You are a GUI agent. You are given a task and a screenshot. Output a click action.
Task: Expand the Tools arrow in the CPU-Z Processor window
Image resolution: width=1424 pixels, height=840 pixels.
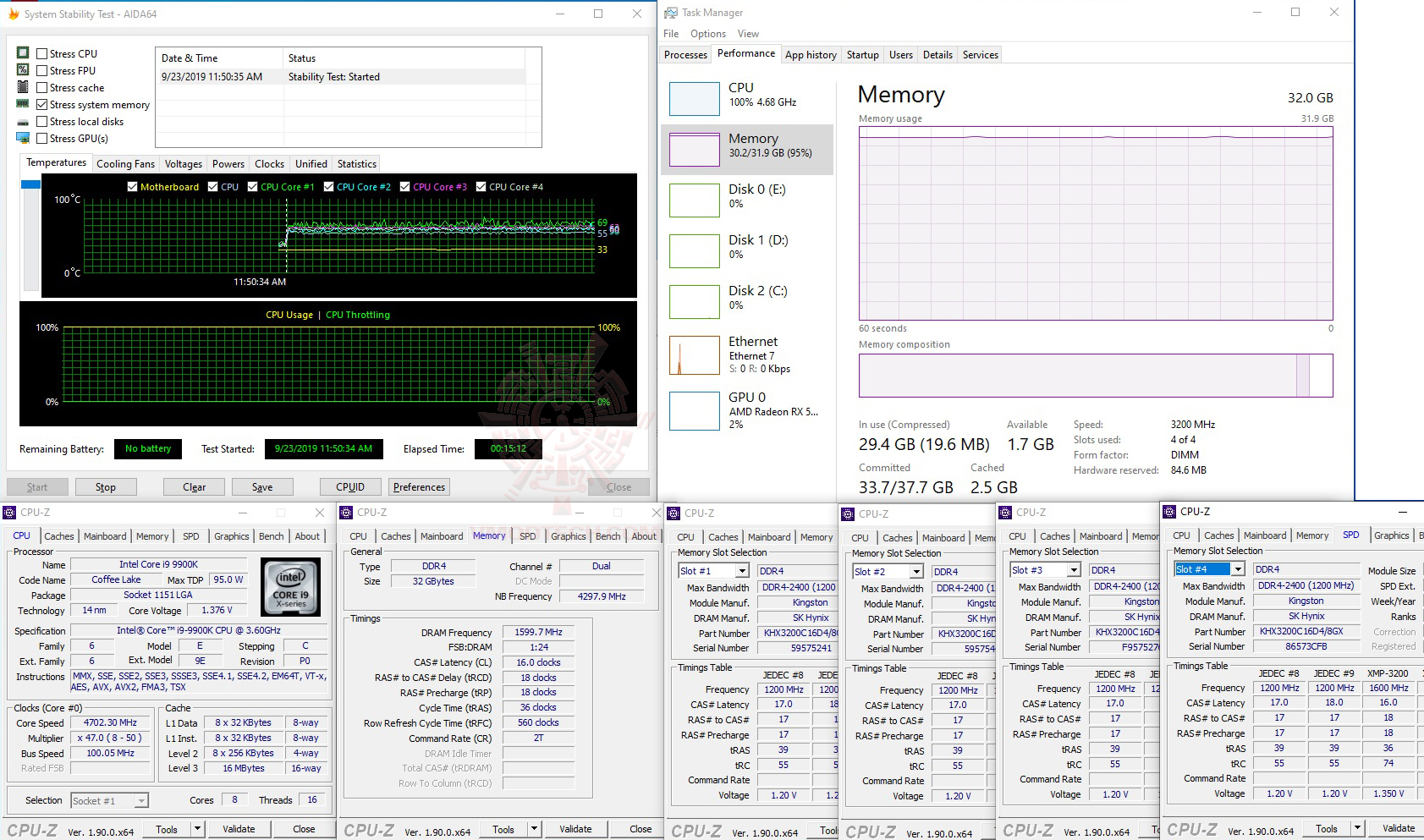coord(197,829)
